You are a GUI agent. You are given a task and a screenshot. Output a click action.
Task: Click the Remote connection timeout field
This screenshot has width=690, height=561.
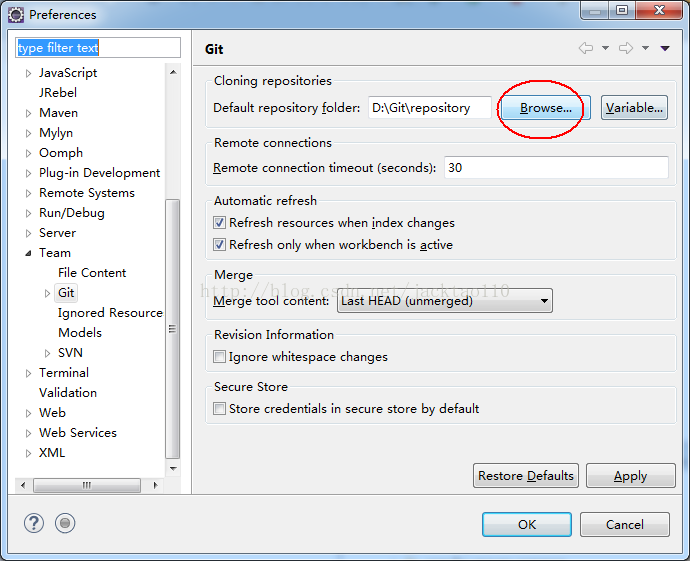point(556,168)
